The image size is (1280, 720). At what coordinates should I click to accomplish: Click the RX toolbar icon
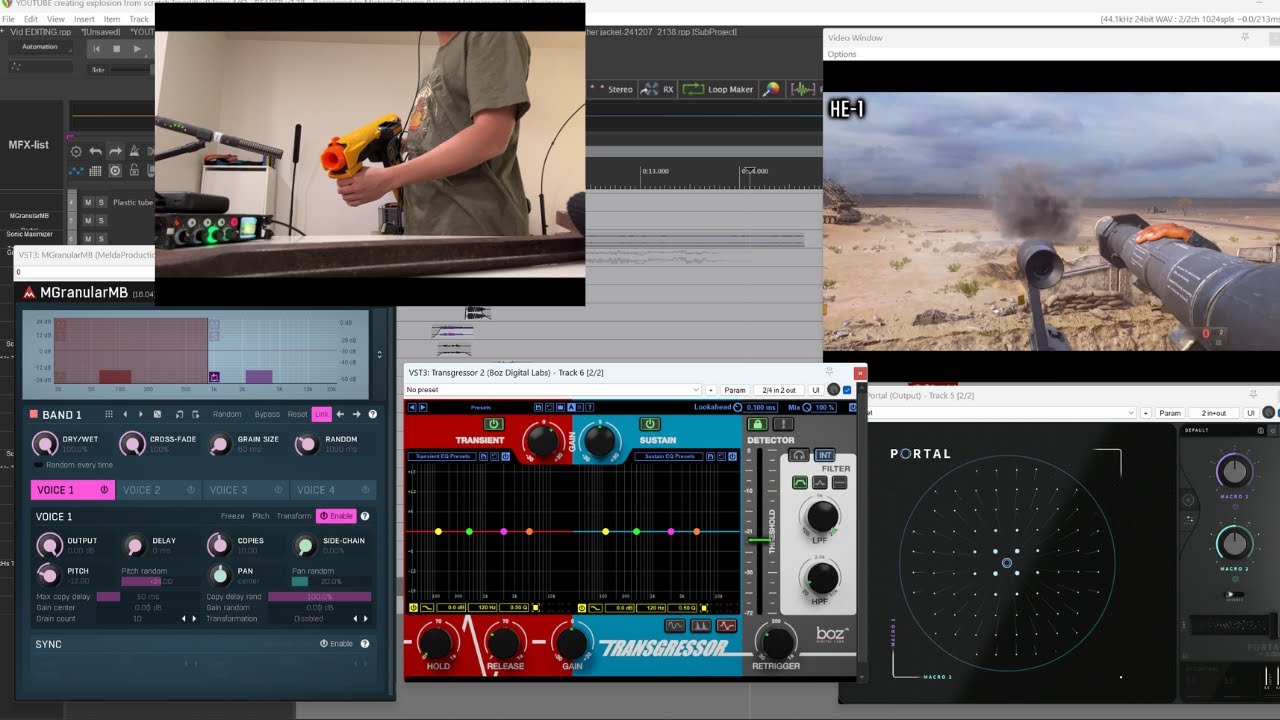tap(657, 89)
